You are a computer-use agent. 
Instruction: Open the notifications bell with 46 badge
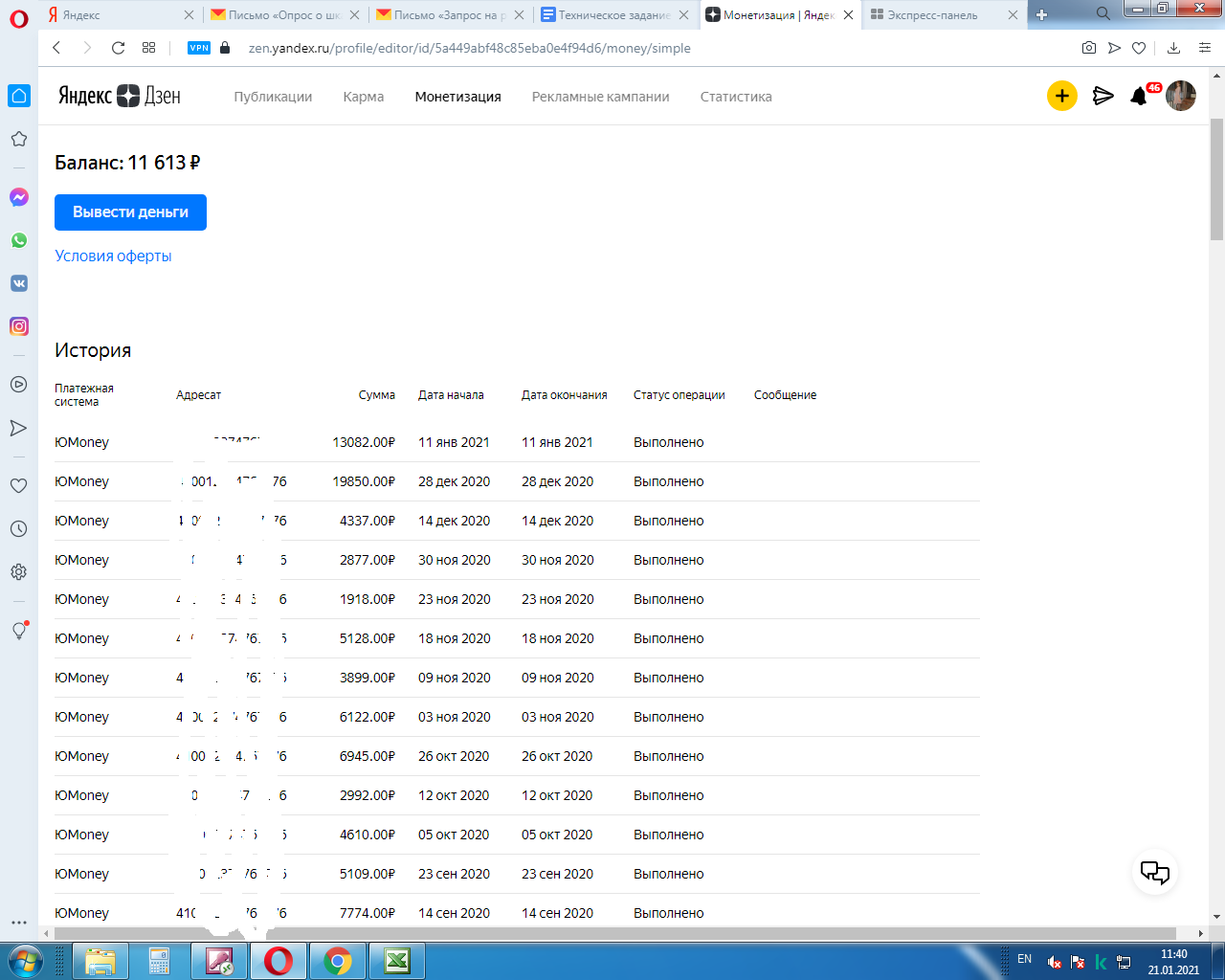[1140, 96]
